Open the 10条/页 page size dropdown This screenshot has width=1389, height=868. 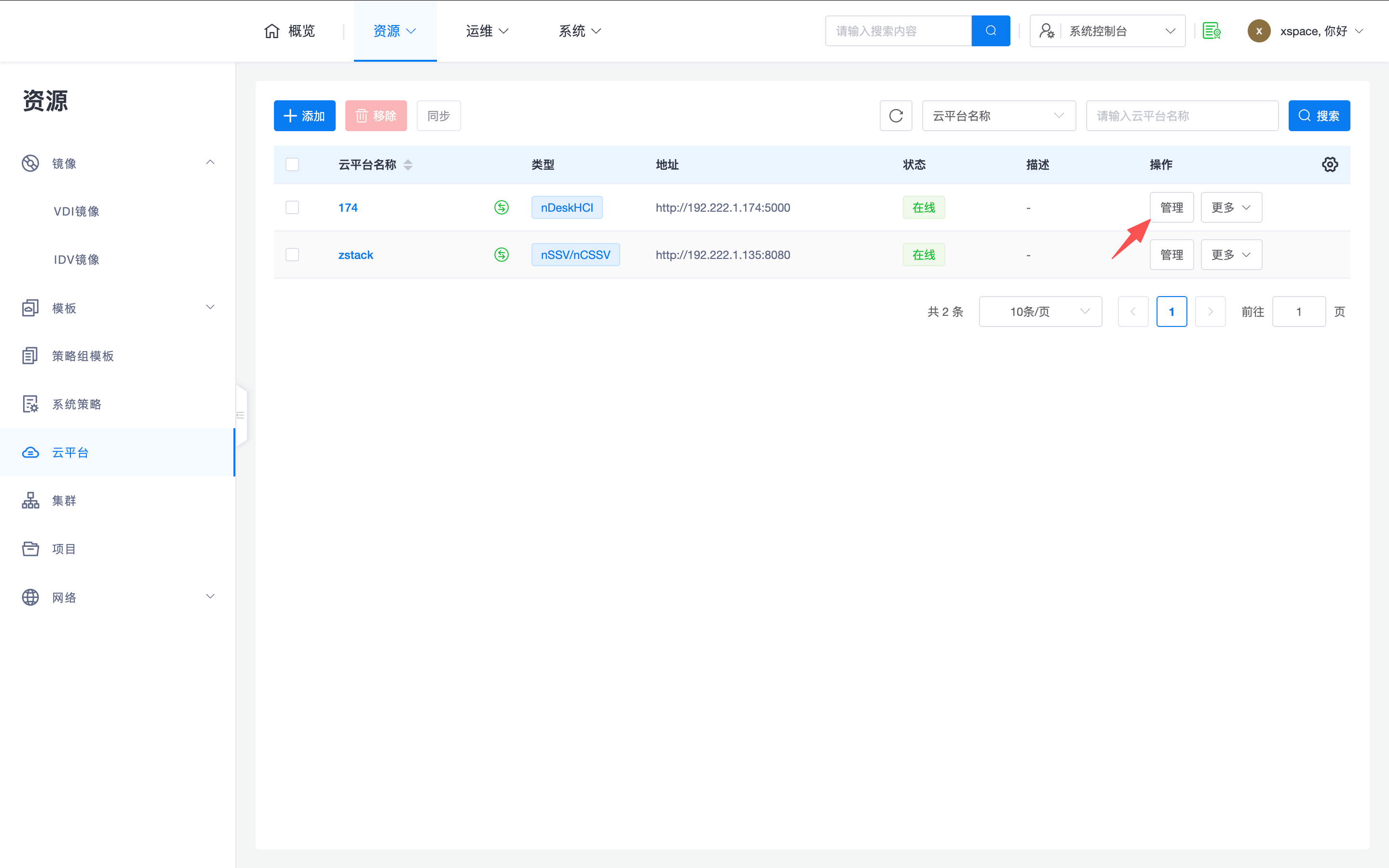click(1039, 312)
